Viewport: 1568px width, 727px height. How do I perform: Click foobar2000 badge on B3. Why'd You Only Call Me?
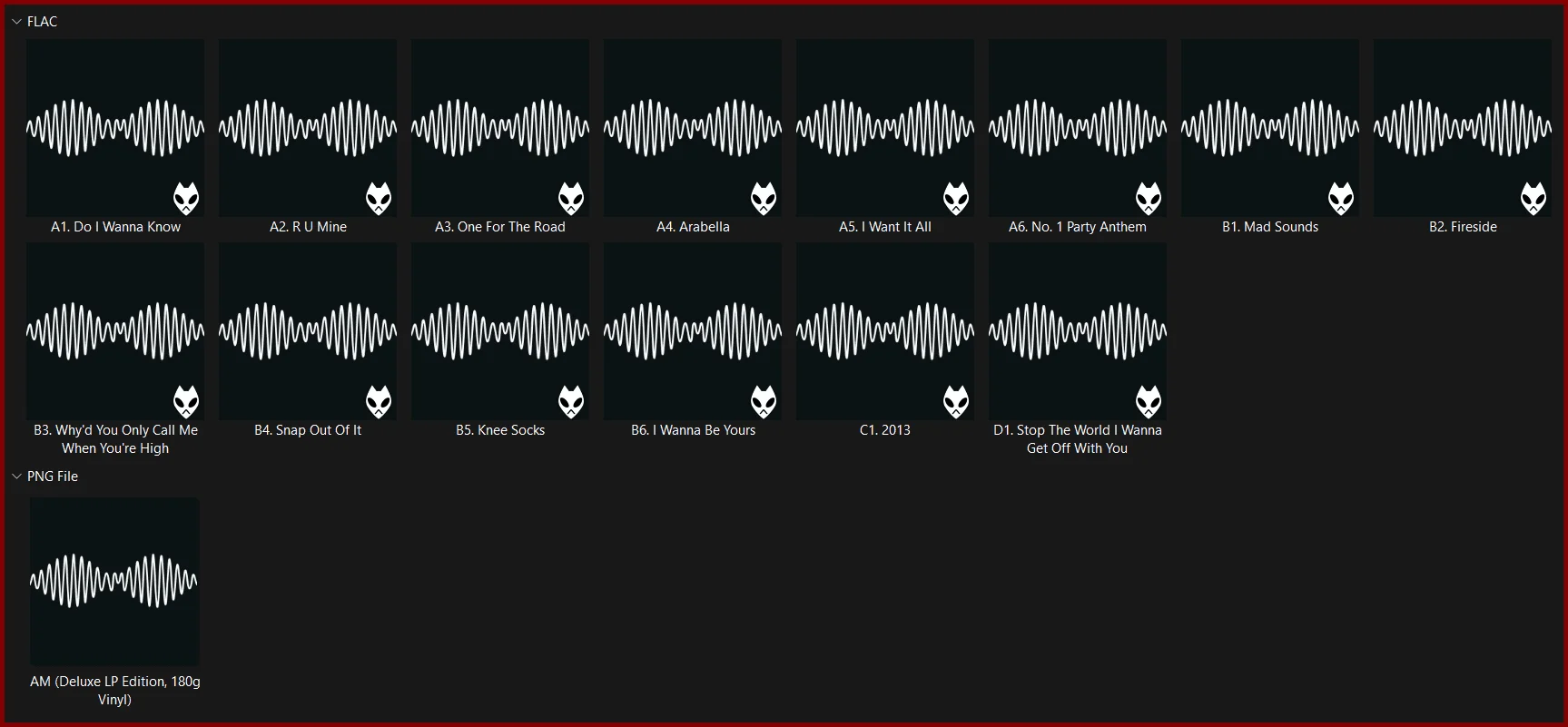[x=186, y=401]
